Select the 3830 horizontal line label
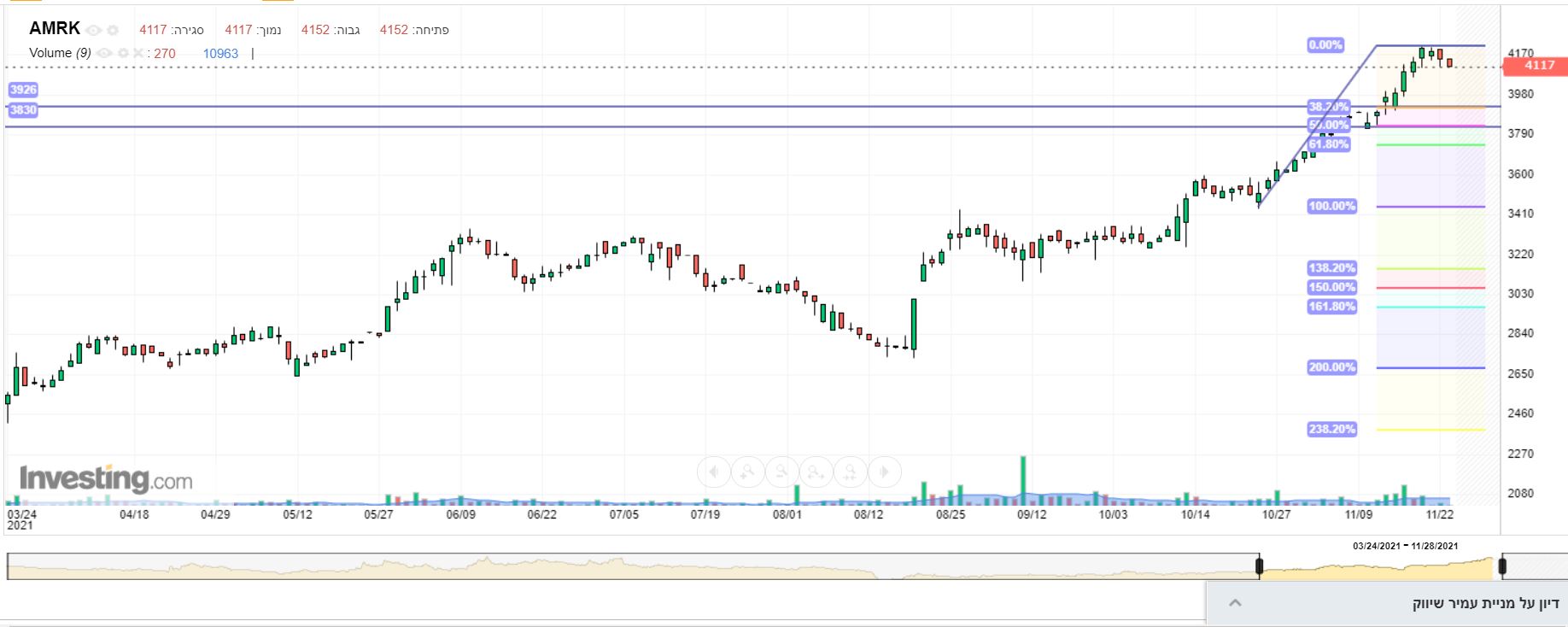 (x=23, y=109)
